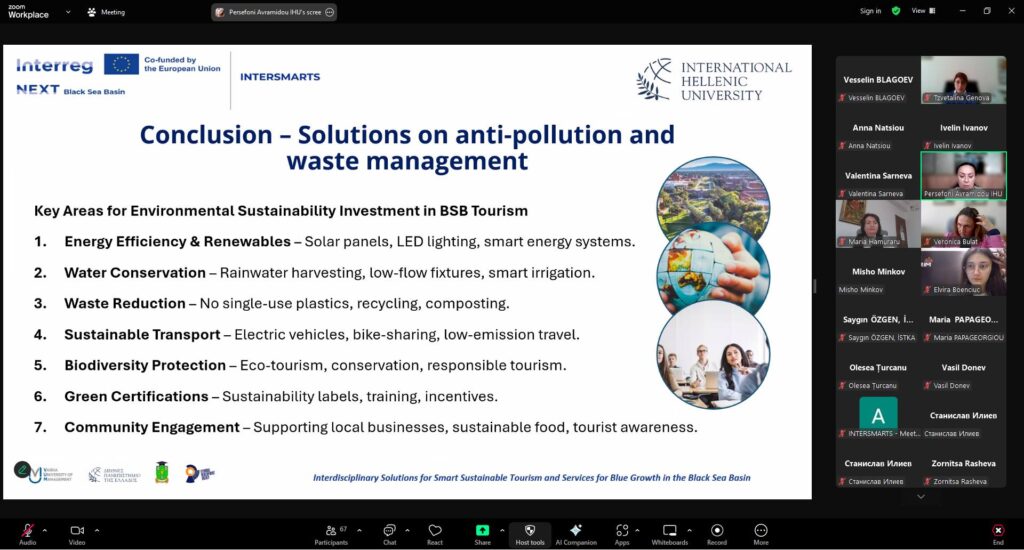Expand video options arrow beside Video

pos(97,530)
